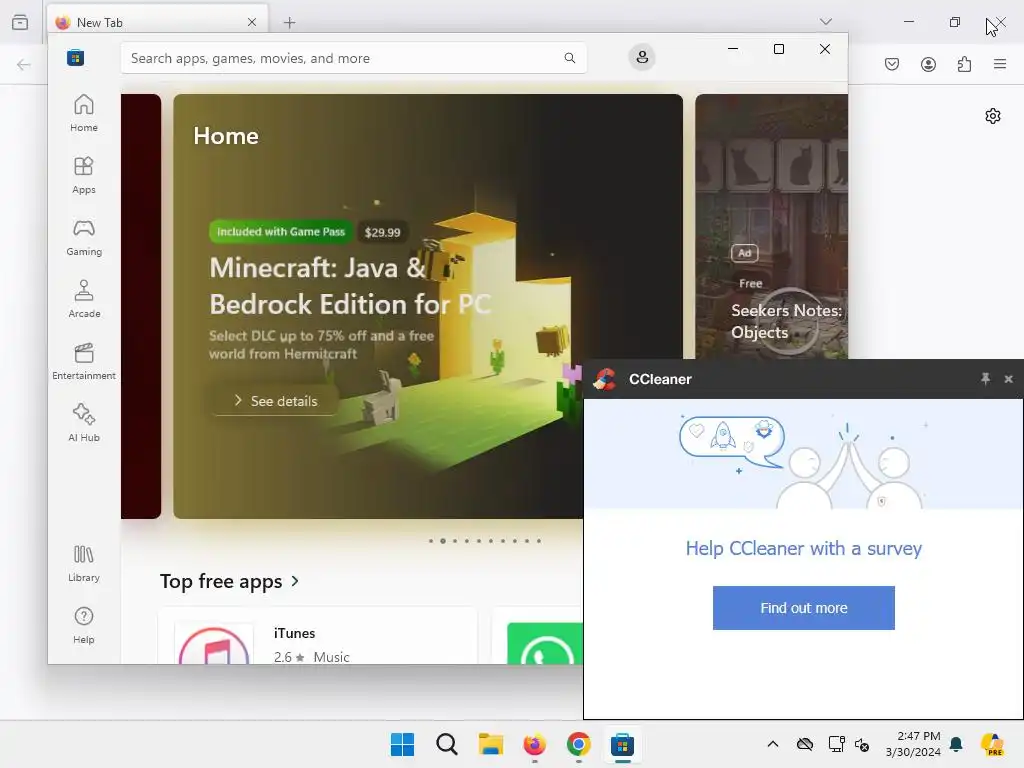
Task: Click muted volume tray icon
Action: (x=861, y=744)
